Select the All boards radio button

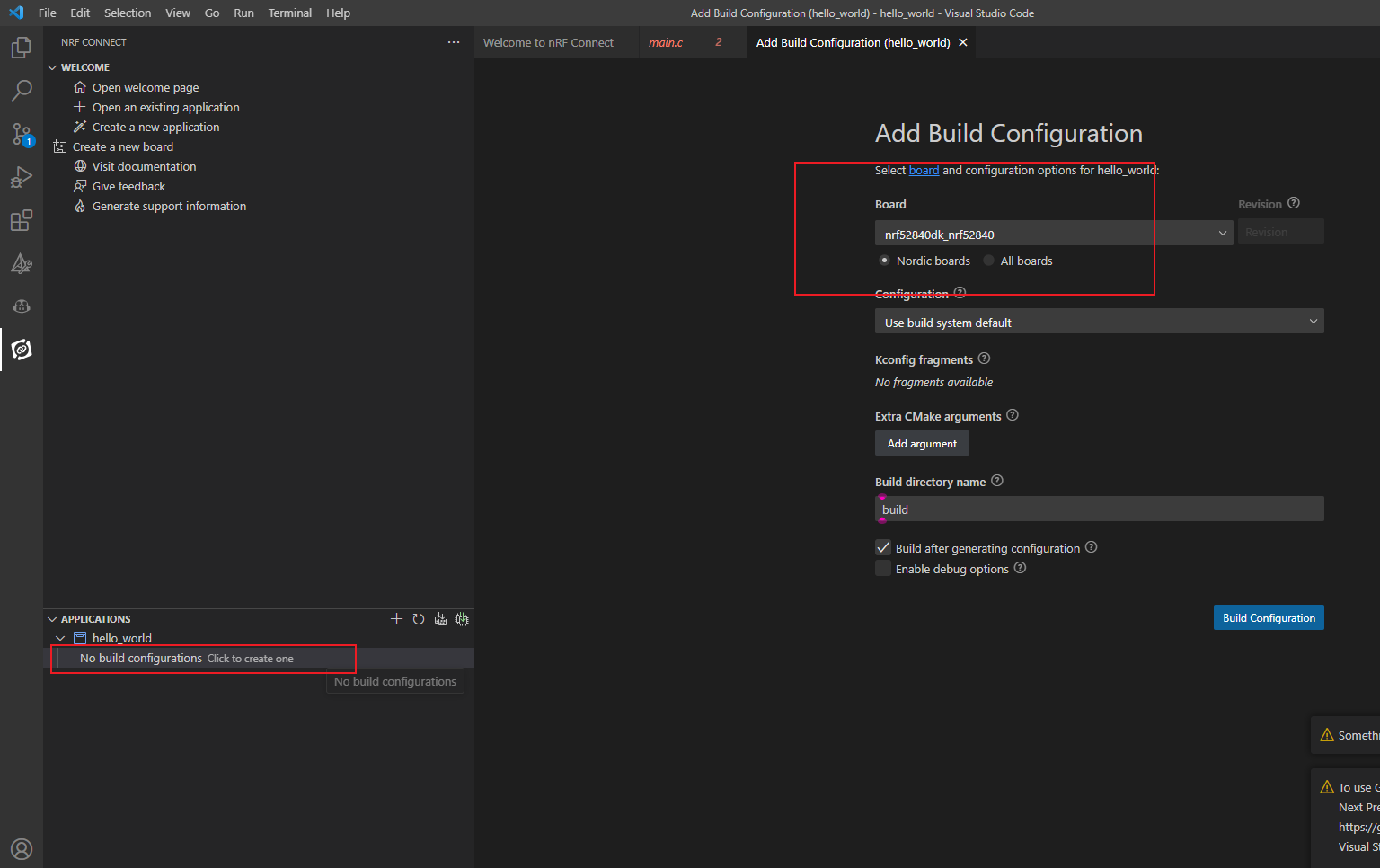988,261
